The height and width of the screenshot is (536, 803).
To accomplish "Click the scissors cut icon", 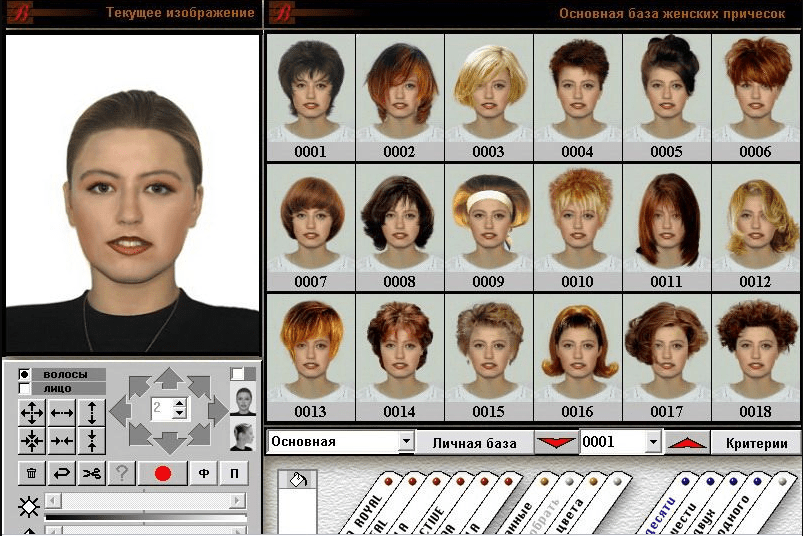I will tap(92, 474).
